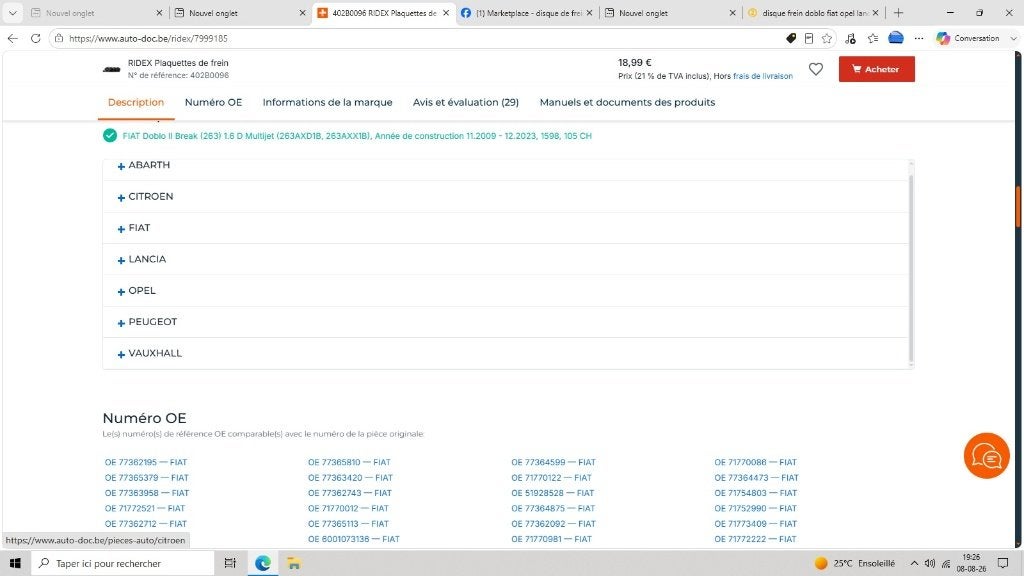
Task: Expand the PEUGEOT brand row
Action: (505, 322)
